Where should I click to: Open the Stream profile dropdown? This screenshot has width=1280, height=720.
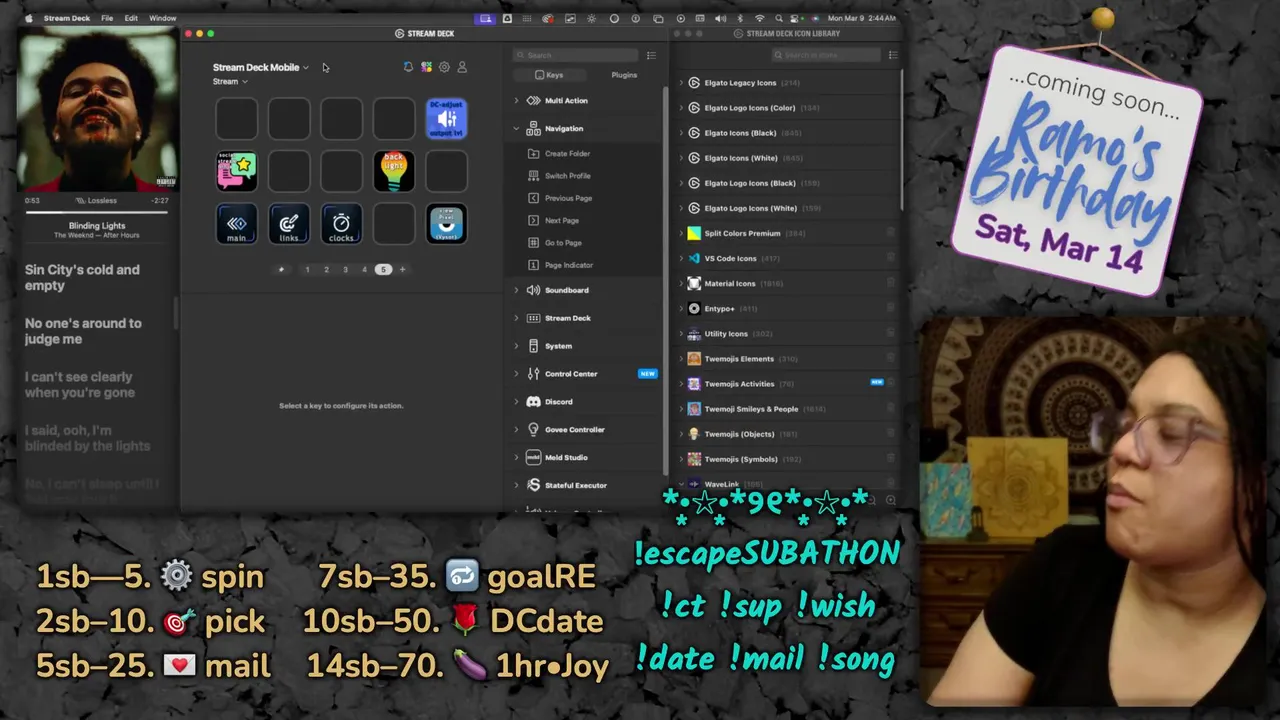point(230,81)
